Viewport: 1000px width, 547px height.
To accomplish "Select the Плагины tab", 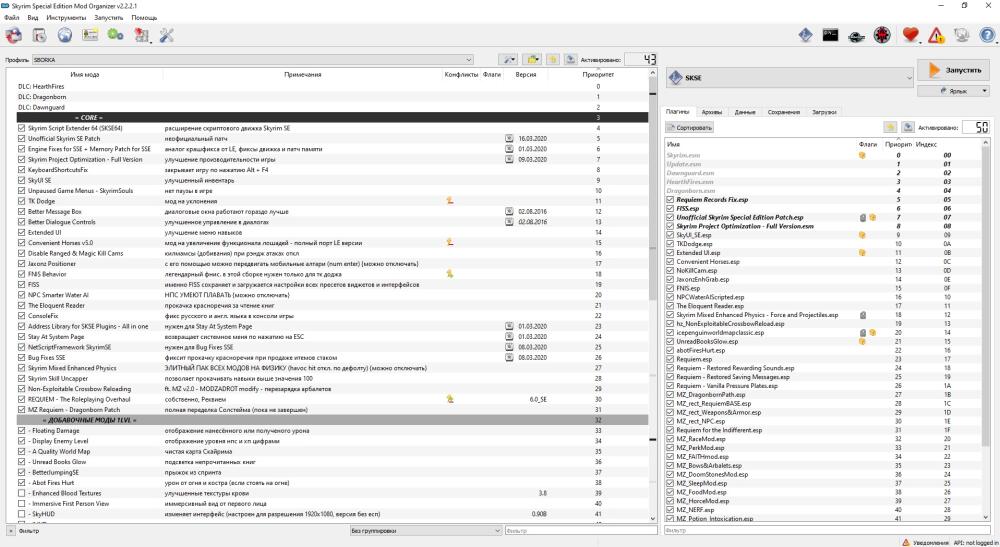I will pyautogui.click(x=678, y=112).
